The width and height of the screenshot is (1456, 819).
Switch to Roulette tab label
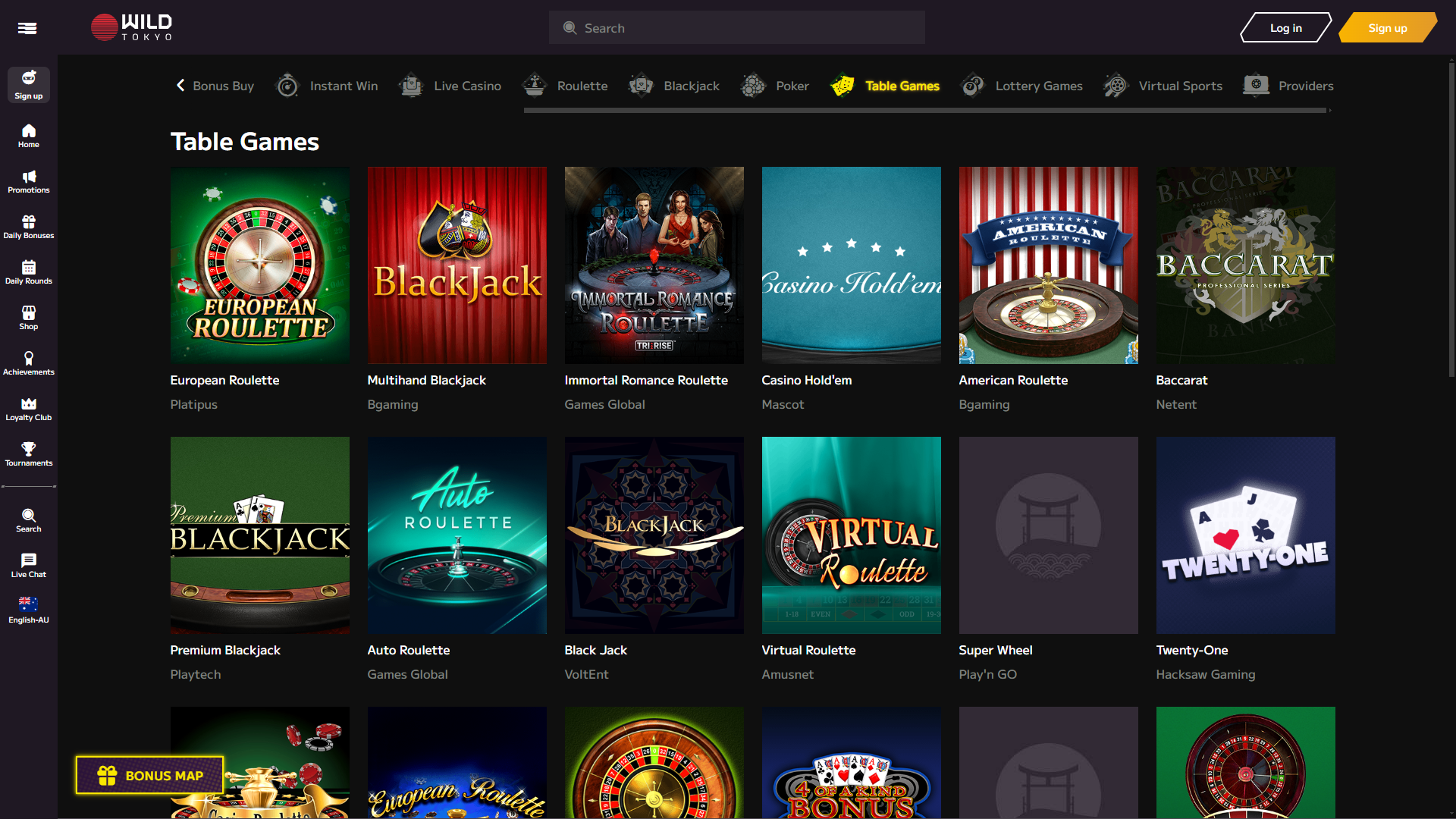582,86
